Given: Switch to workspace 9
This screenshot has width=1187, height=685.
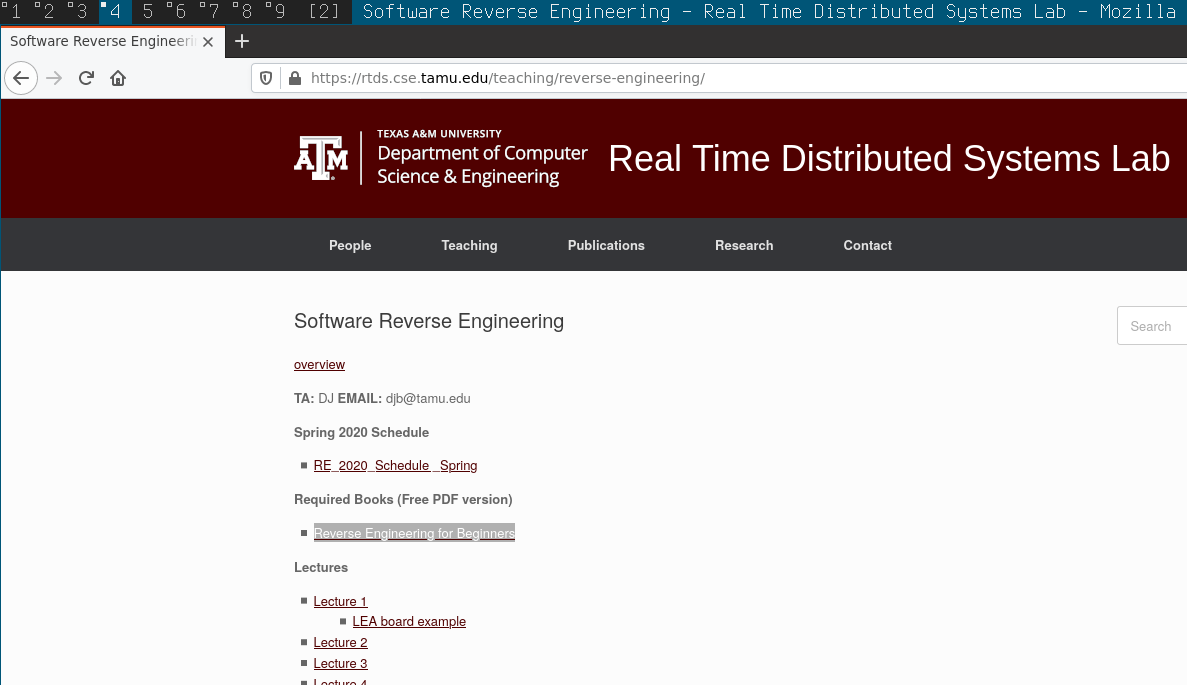Looking at the screenshot, I should click(279, 11).
